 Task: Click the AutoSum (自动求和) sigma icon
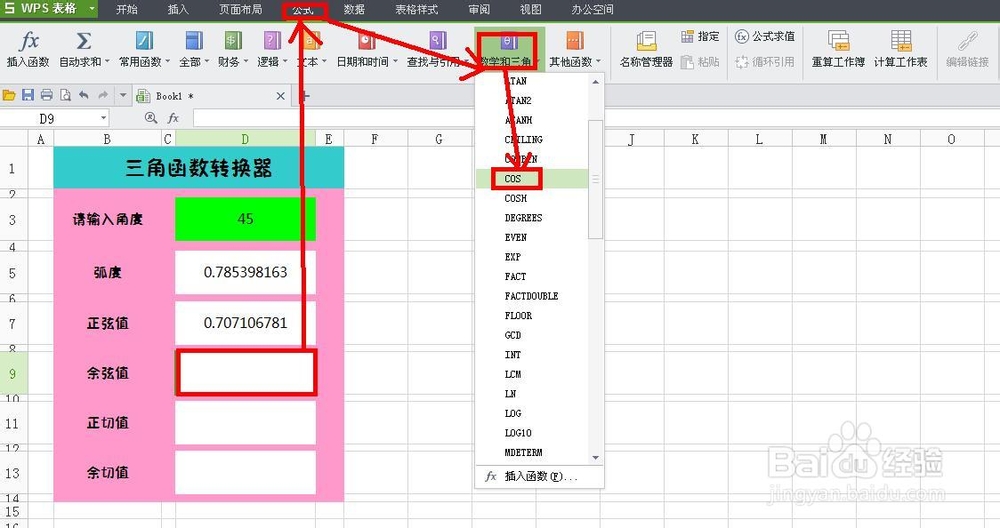coord(84,41)
